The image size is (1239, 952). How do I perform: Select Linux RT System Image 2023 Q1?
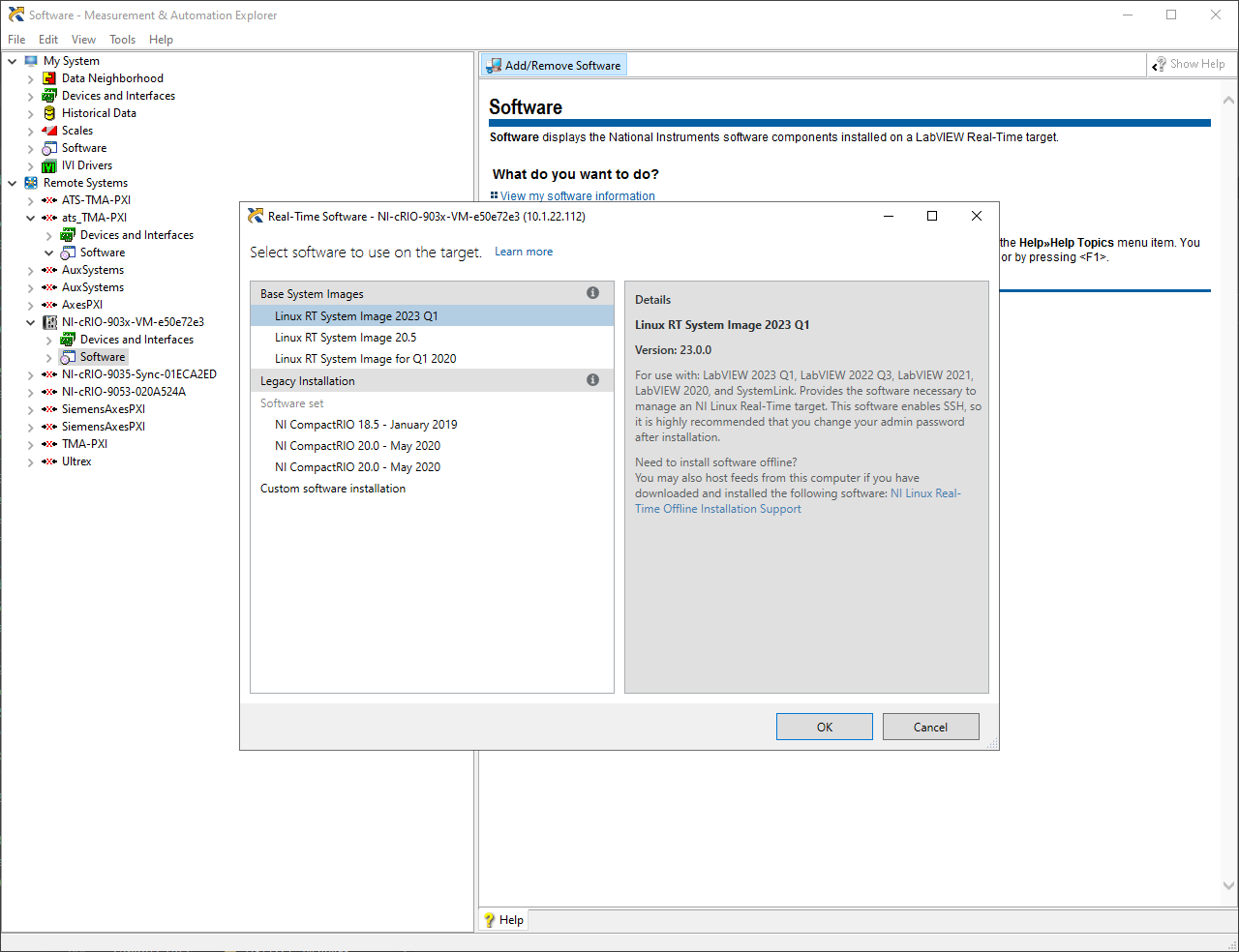432,316
